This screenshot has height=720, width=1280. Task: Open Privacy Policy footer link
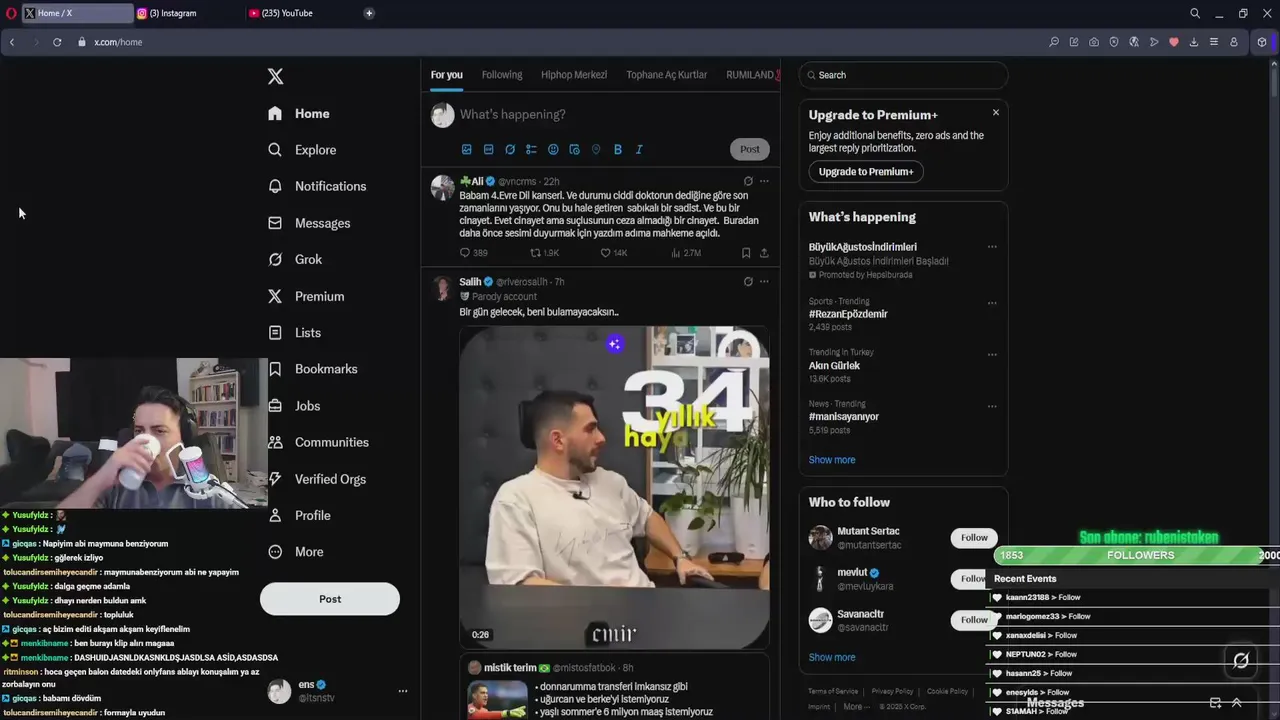point(892,691)
